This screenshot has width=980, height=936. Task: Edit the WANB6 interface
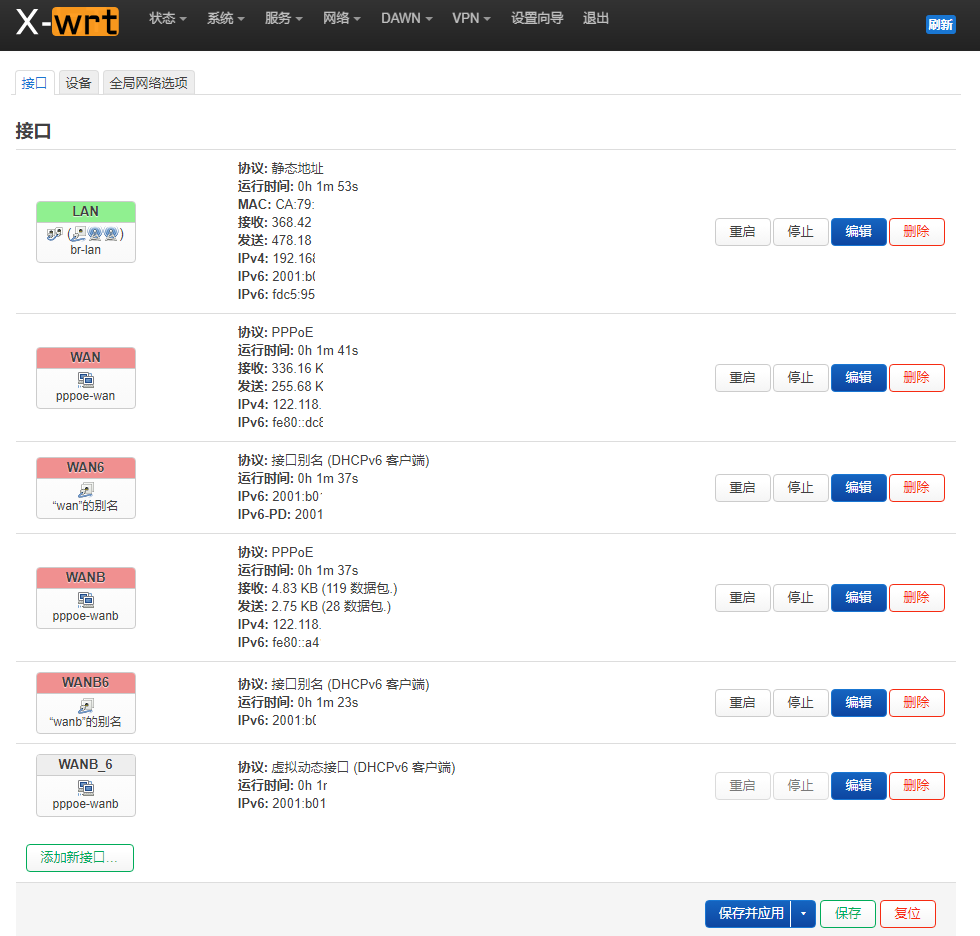[858, 702]
